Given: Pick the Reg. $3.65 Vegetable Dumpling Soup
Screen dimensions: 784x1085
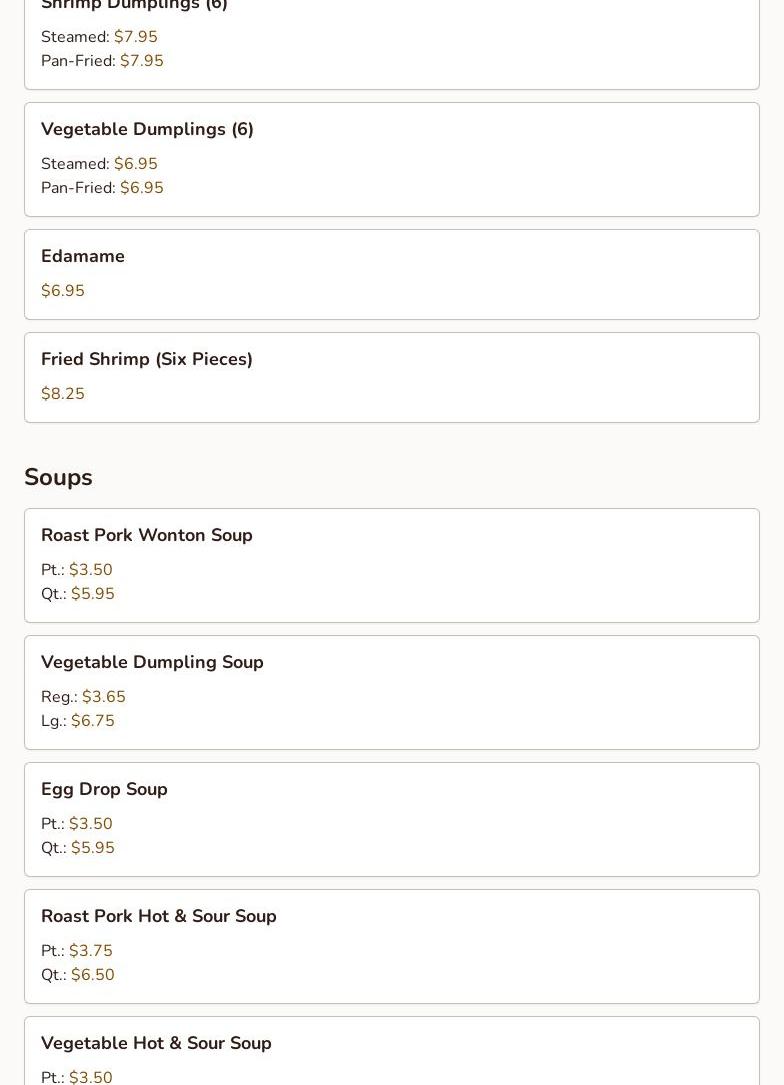Looking at the screenshot, I should pyautogui.click(x=103, y=697).
